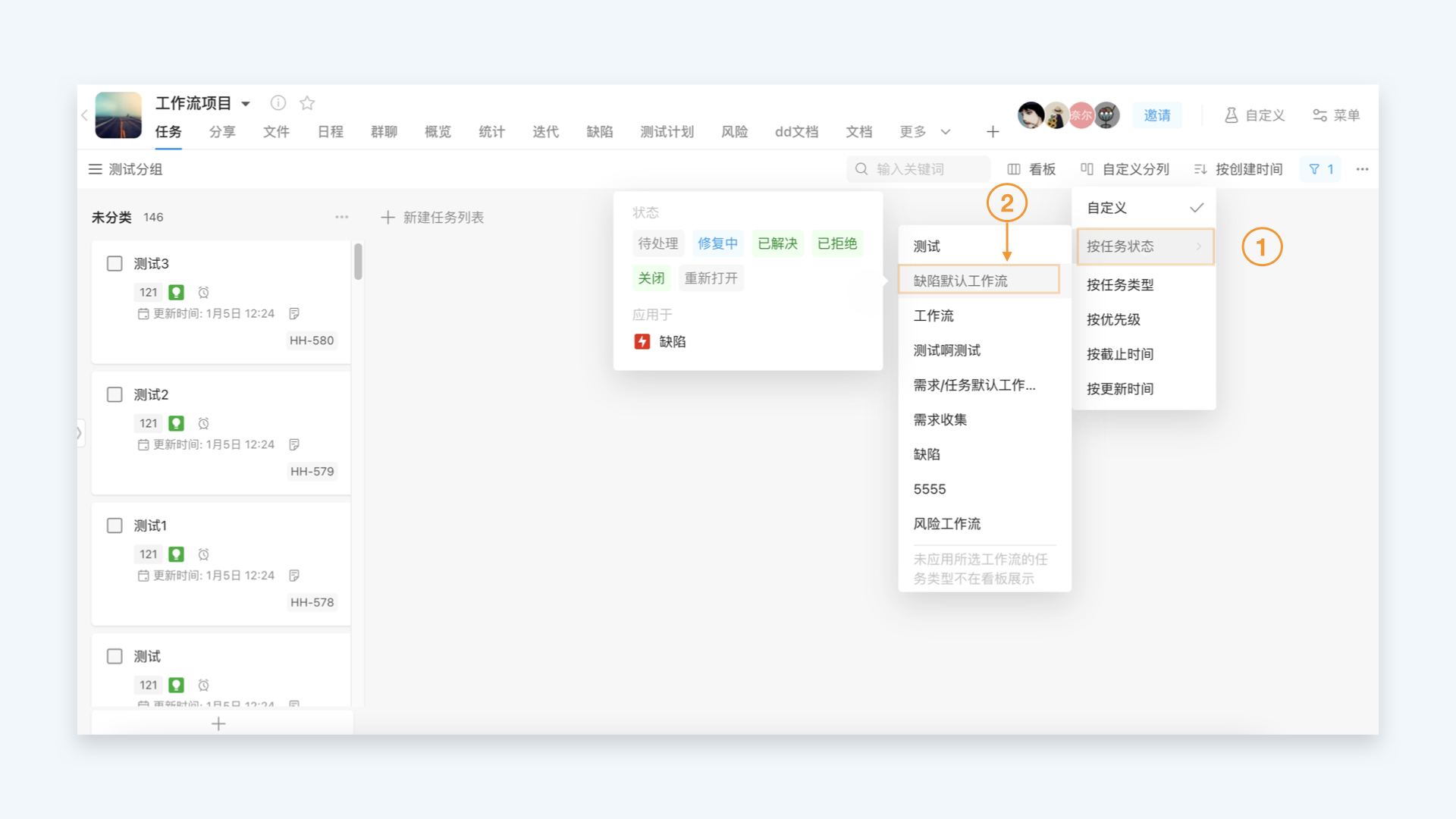1456x819 pixels.
Task: Click the 修复中 status tag
Action: point(717,243)
